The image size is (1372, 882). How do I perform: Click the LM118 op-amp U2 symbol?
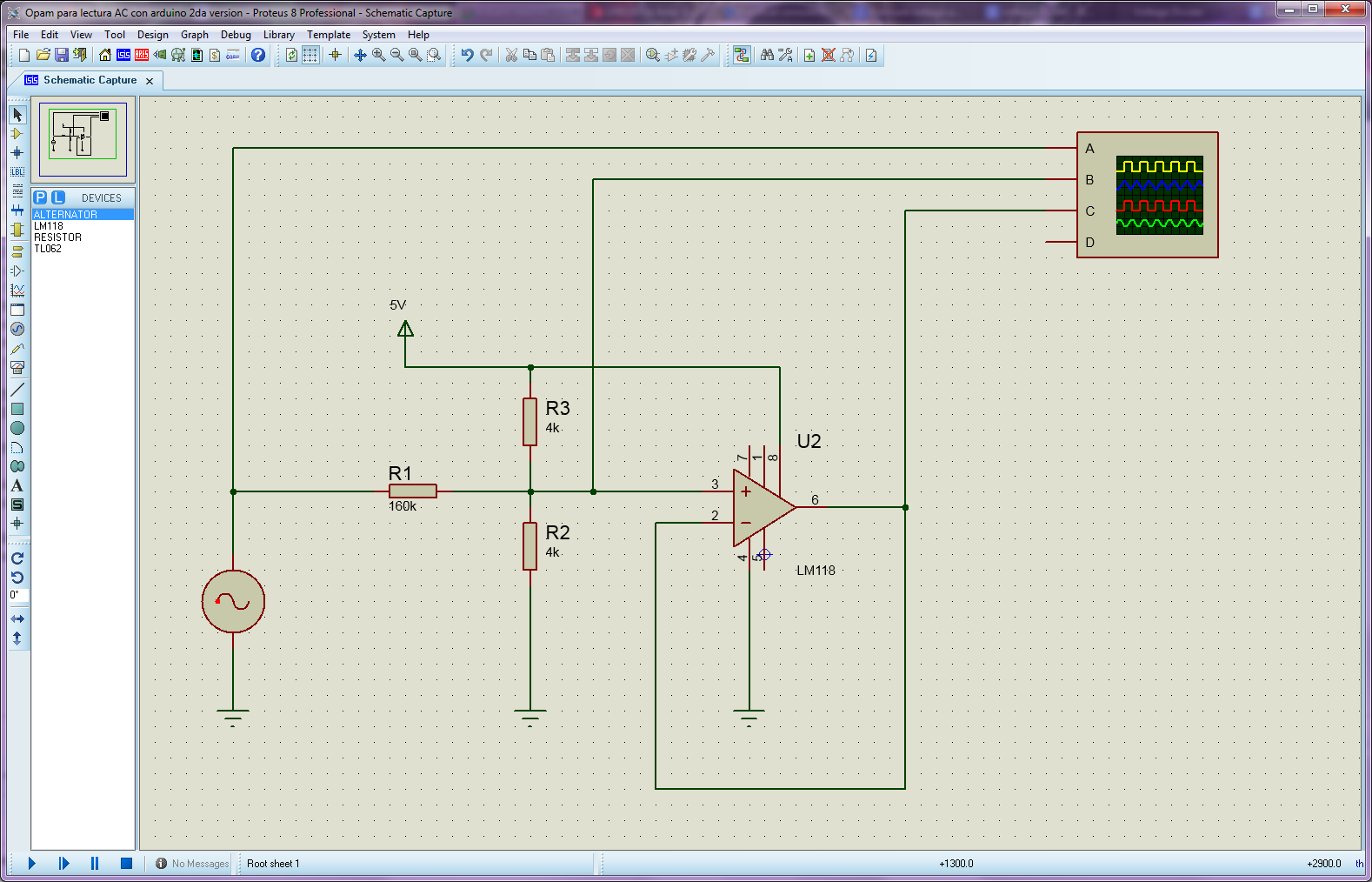[763, 508]
